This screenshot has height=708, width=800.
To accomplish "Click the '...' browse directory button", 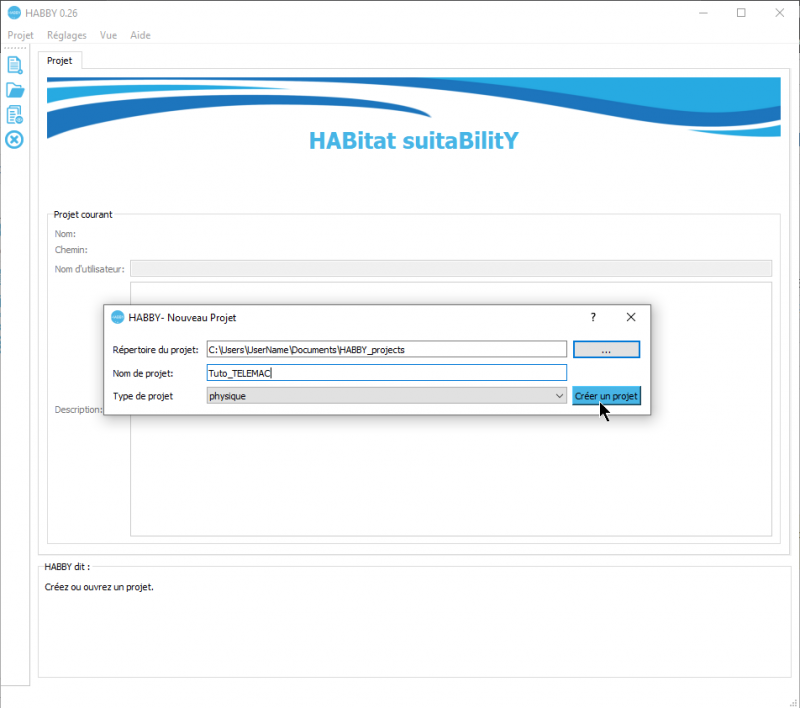I will coord(606,350).
